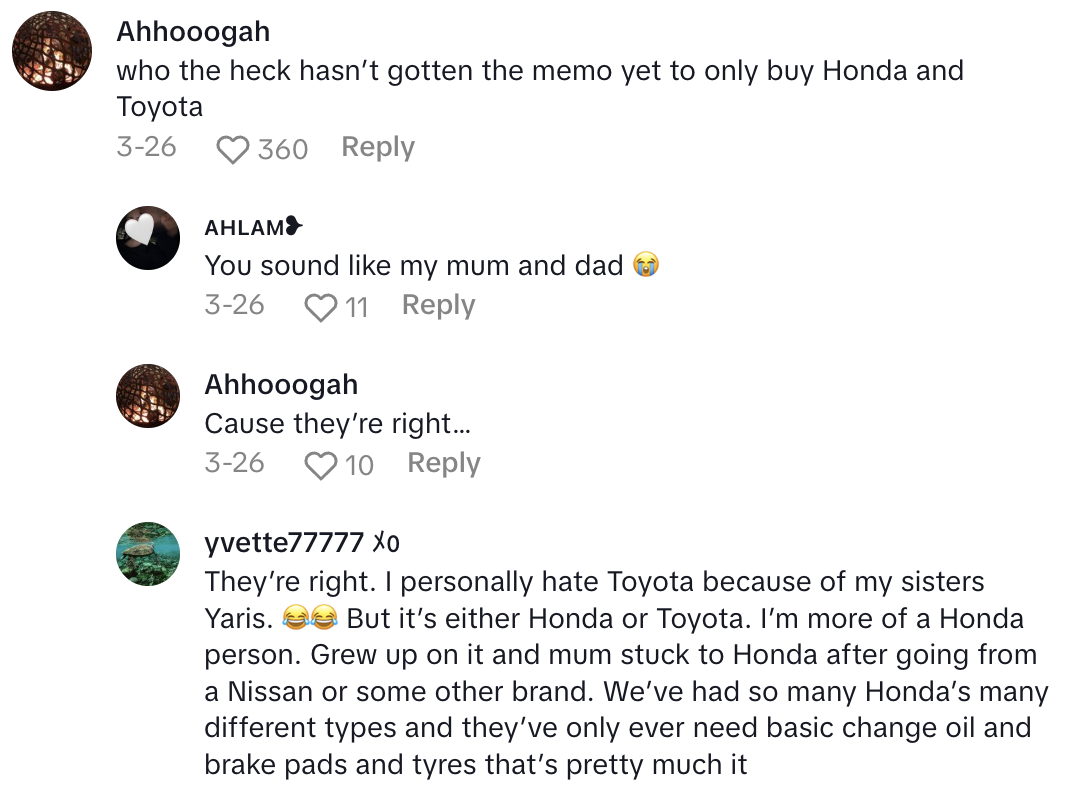
Task: Open the yvette77777 username link
Action: tap(284, 543)
